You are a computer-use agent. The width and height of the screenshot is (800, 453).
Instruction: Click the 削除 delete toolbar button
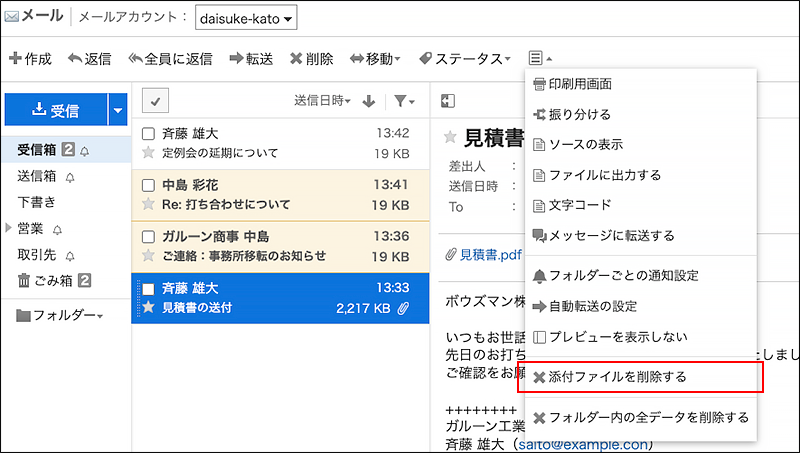pos(311,59)
